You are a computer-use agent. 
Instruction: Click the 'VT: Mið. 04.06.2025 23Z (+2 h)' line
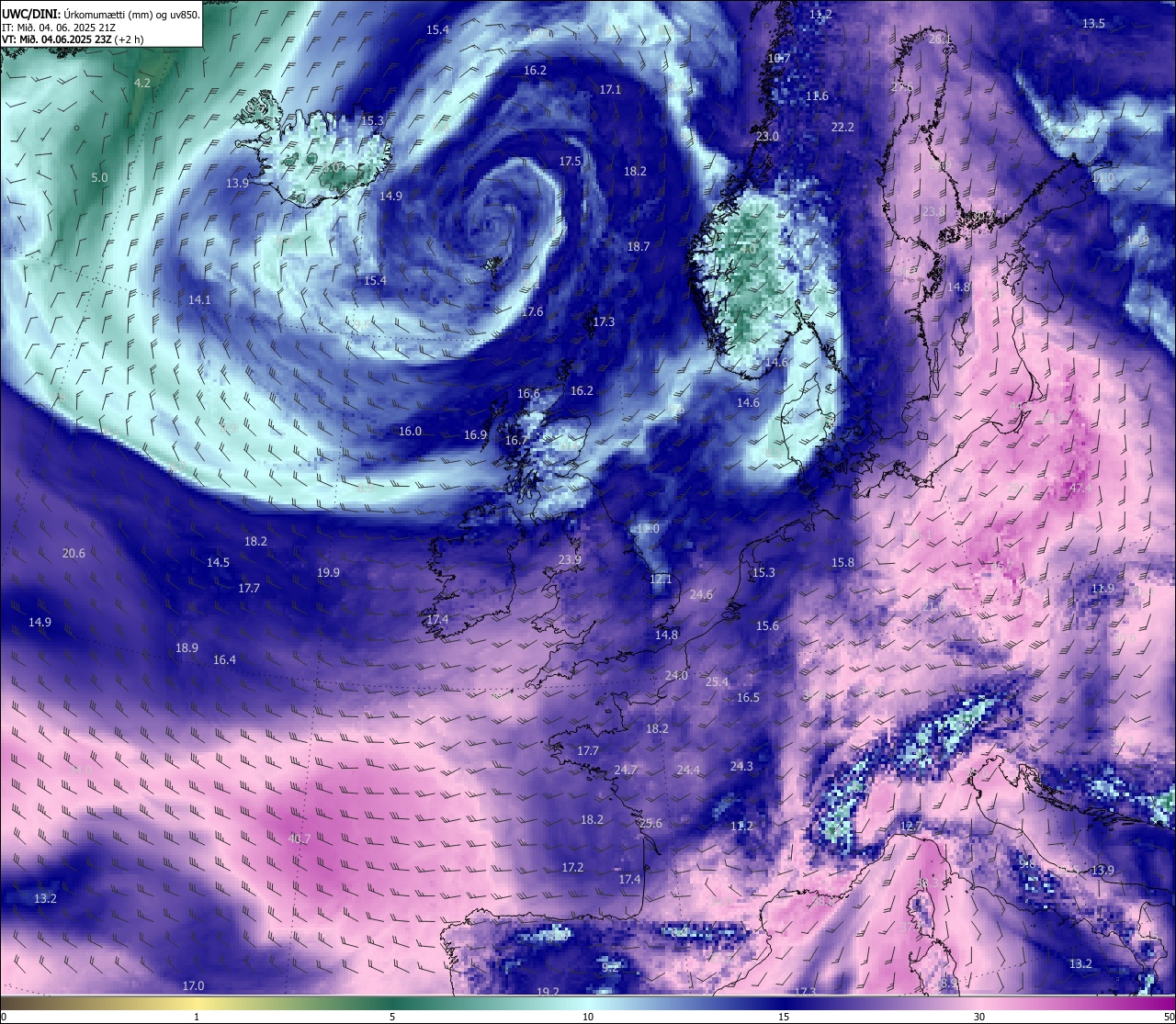pos(73,39)
